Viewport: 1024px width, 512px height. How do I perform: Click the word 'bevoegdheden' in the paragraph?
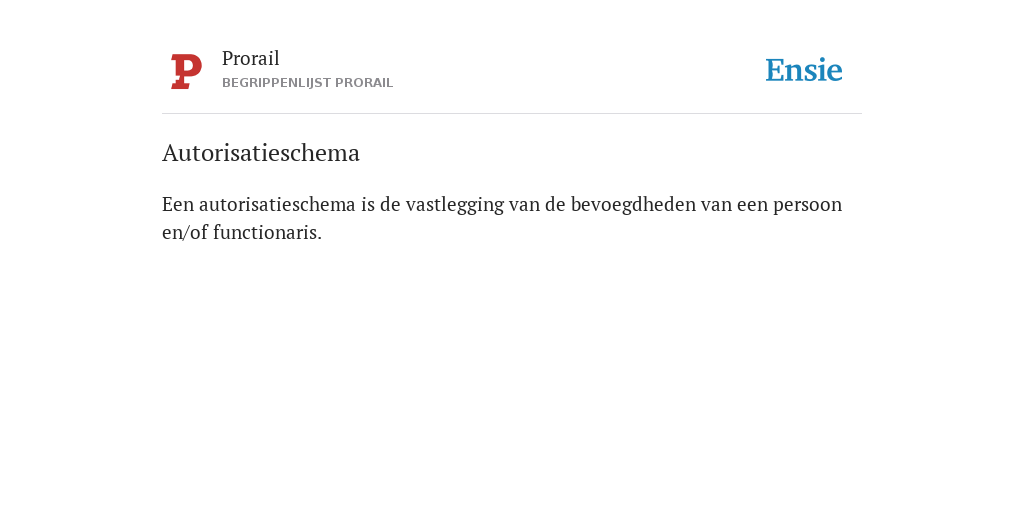coord(633,205)
